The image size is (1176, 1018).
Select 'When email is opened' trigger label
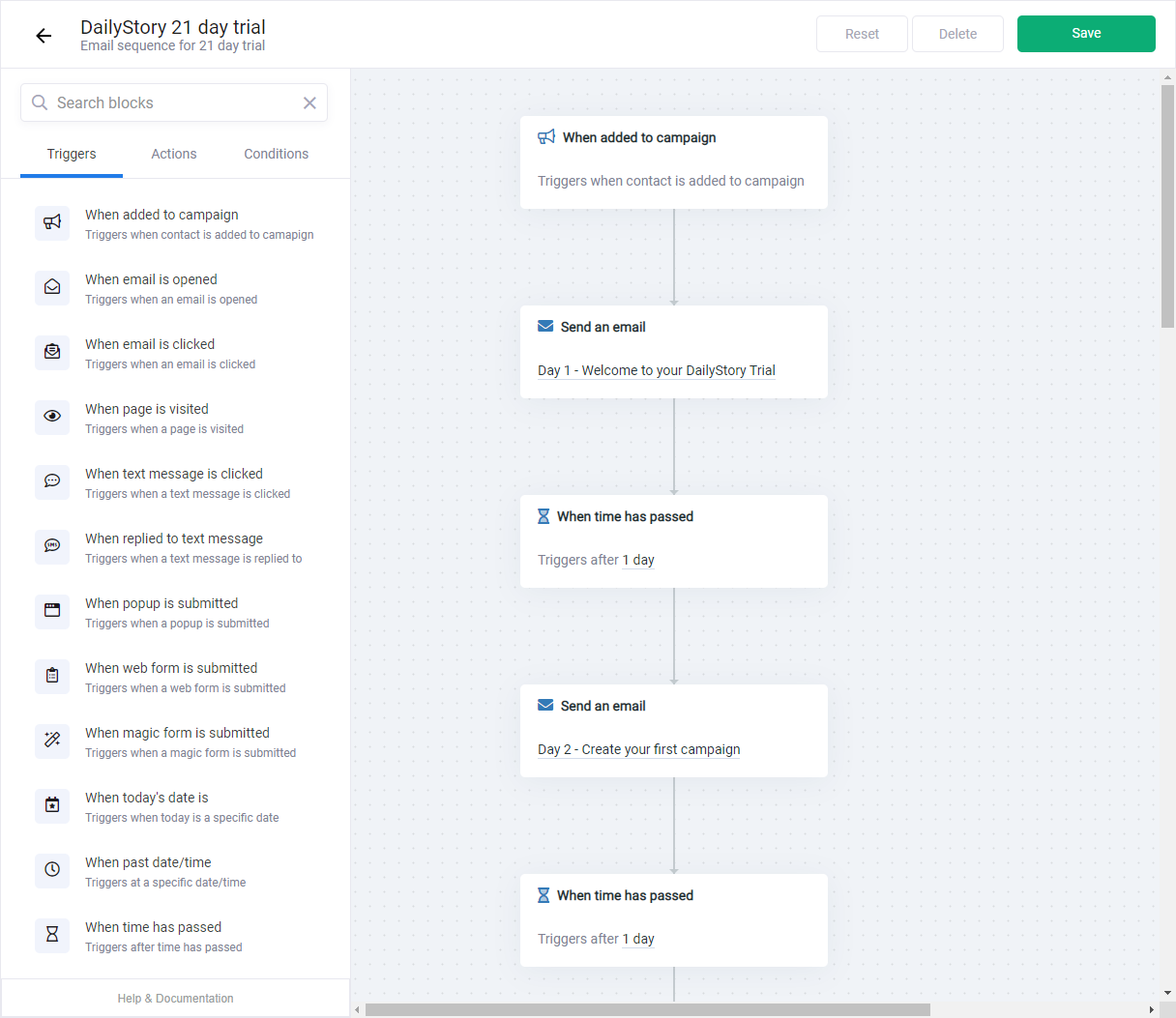click(x=151, y=279)
